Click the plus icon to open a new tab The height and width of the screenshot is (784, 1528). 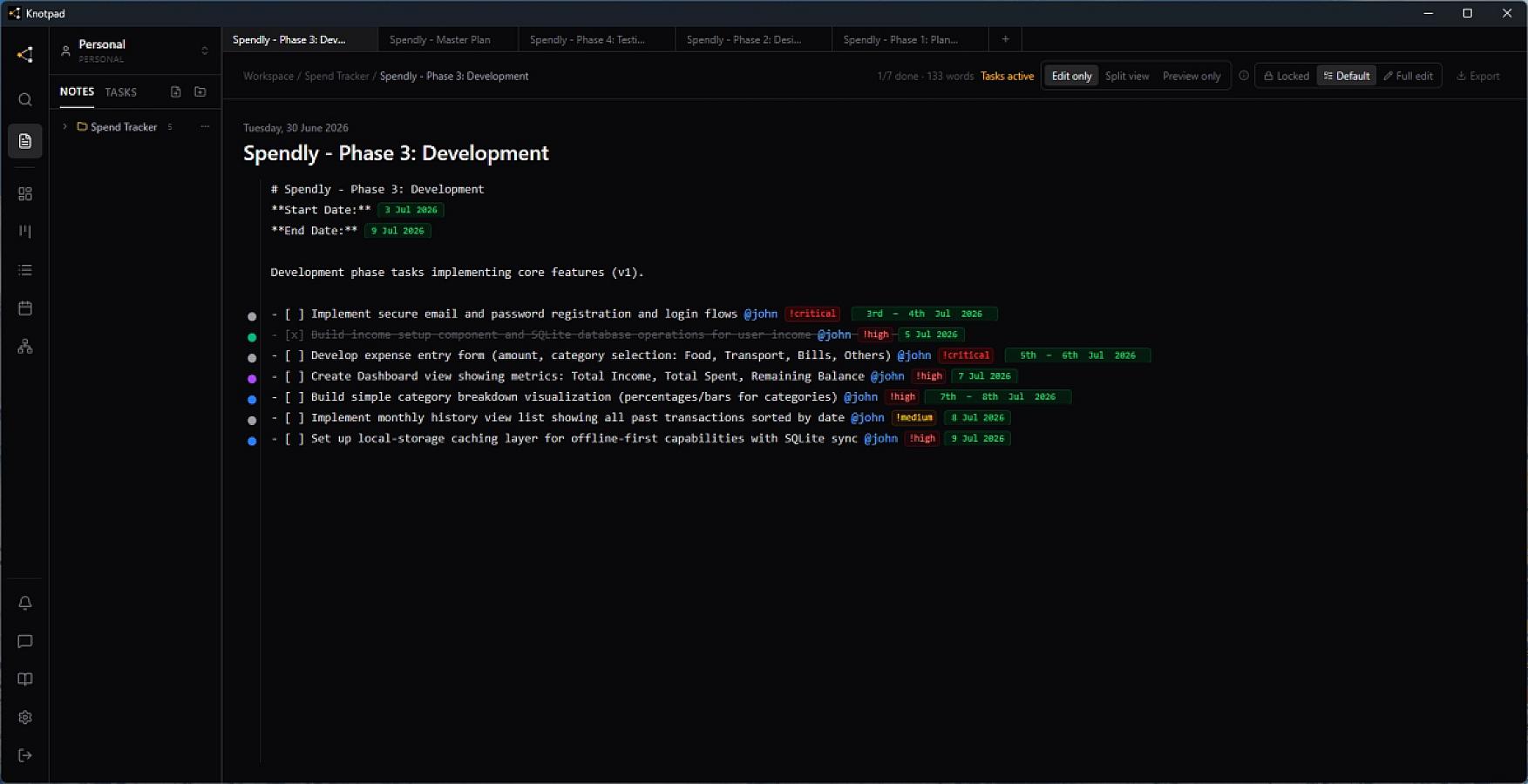pos(1005,39)
